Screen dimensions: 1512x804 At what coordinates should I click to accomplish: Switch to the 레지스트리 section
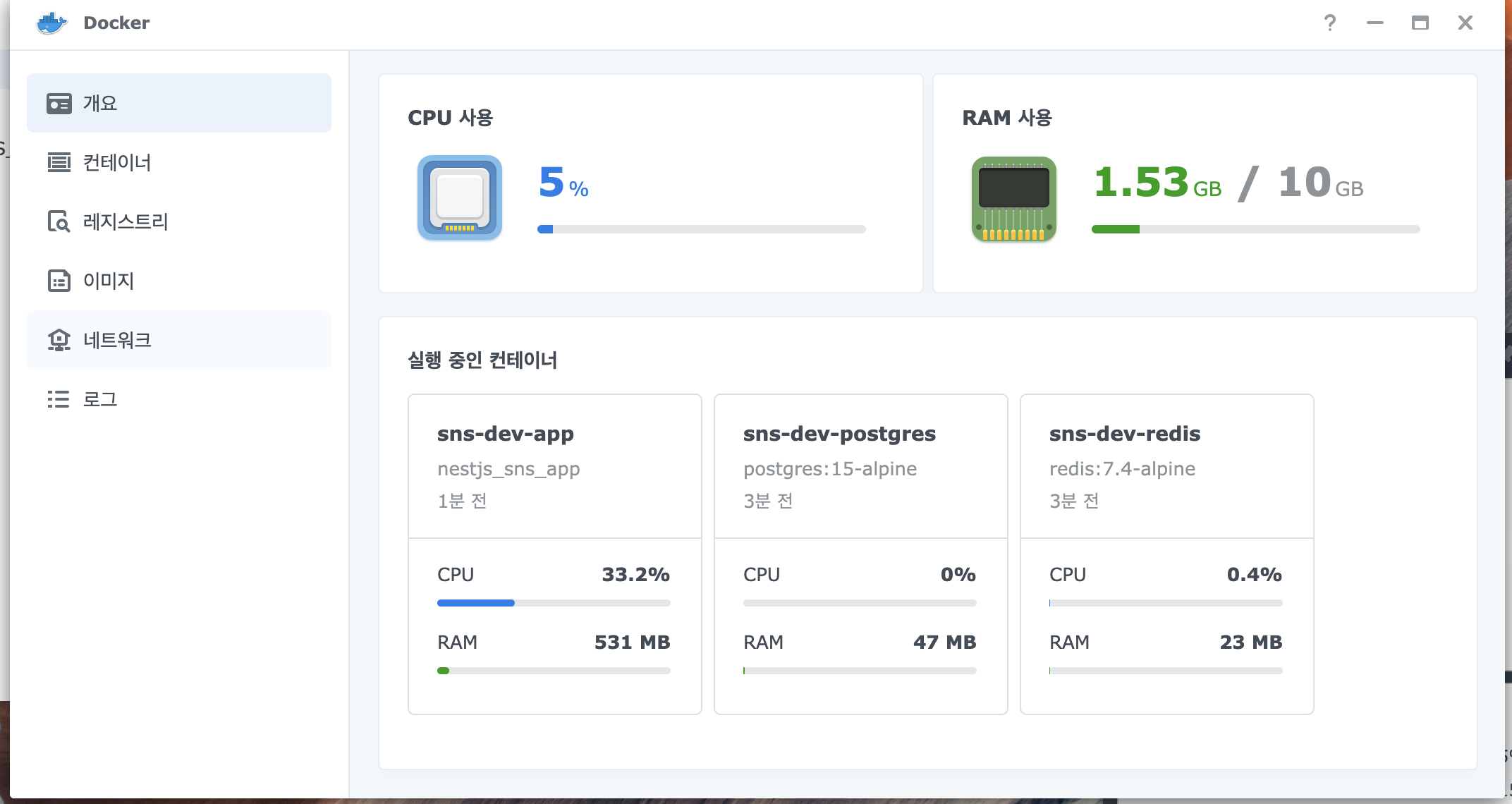(x=126, y=222)
